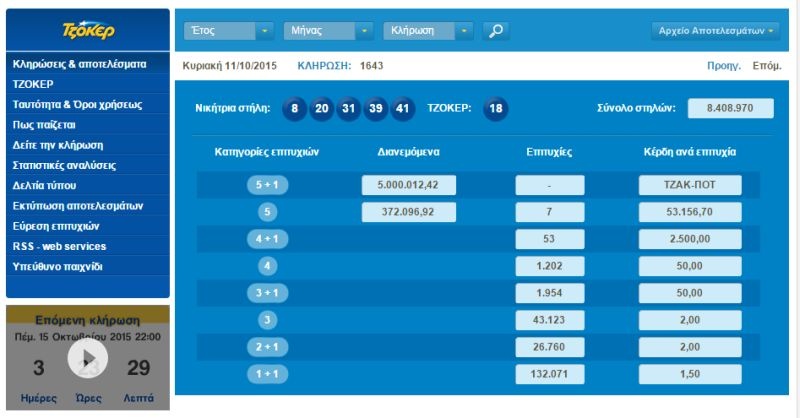Click the 132.071 successes cell

click(549, 374)
